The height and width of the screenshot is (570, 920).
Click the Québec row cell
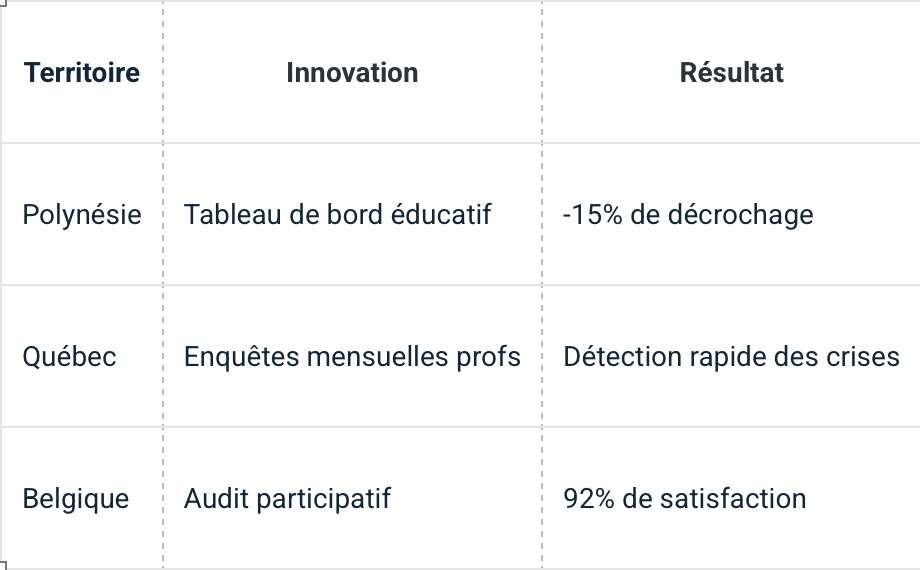click(x=70, y=357)
